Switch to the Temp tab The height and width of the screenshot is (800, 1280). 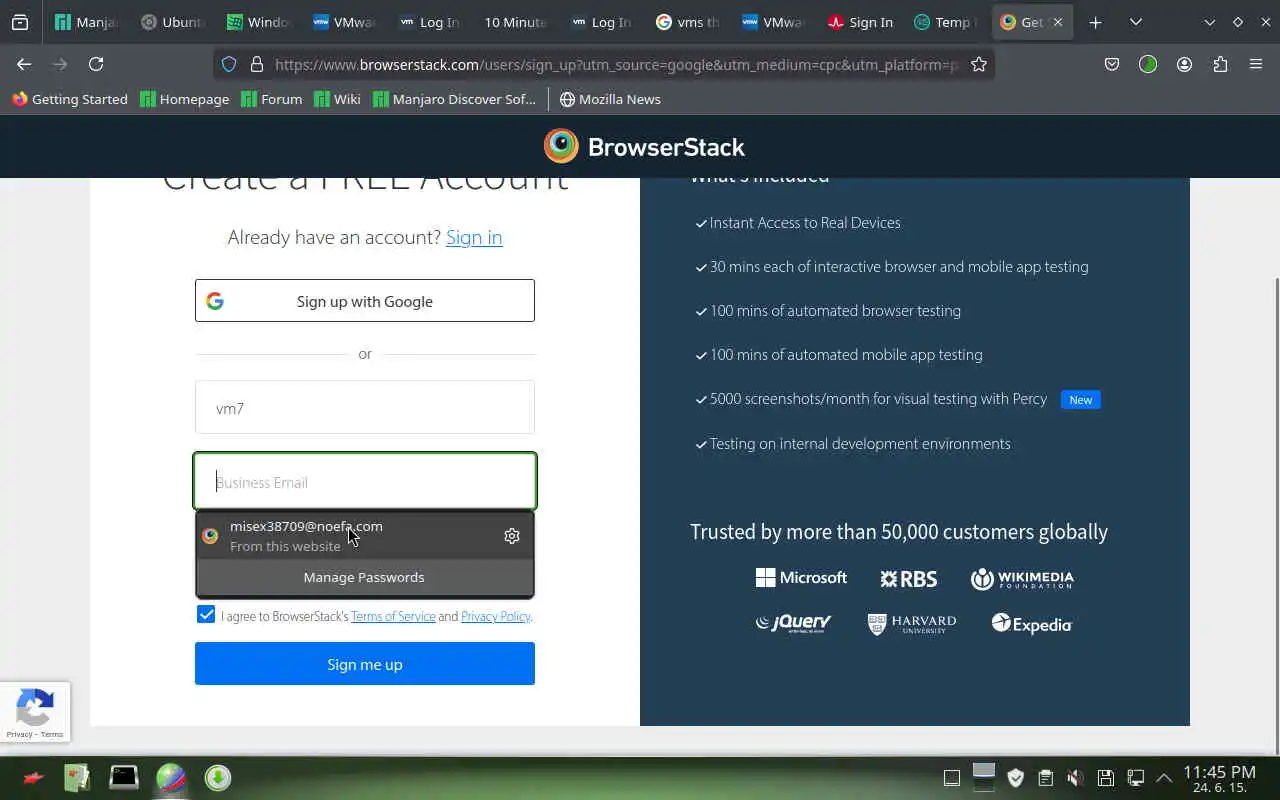click(947, 22)
